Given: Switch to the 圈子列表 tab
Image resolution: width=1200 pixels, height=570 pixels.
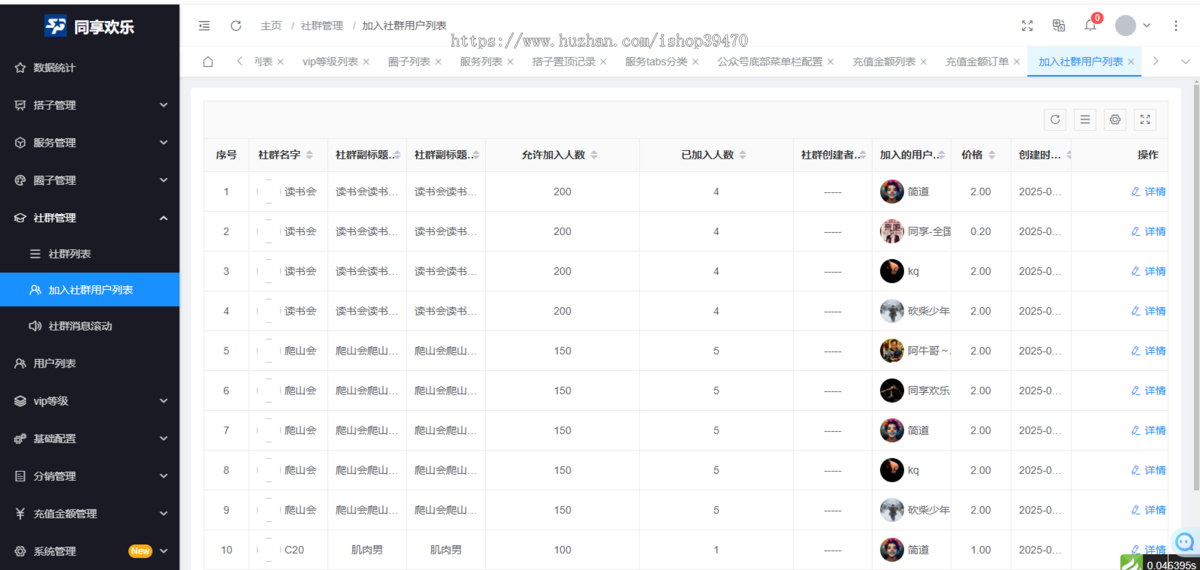Looking at the screenshot, I should (x=409, y=62).
